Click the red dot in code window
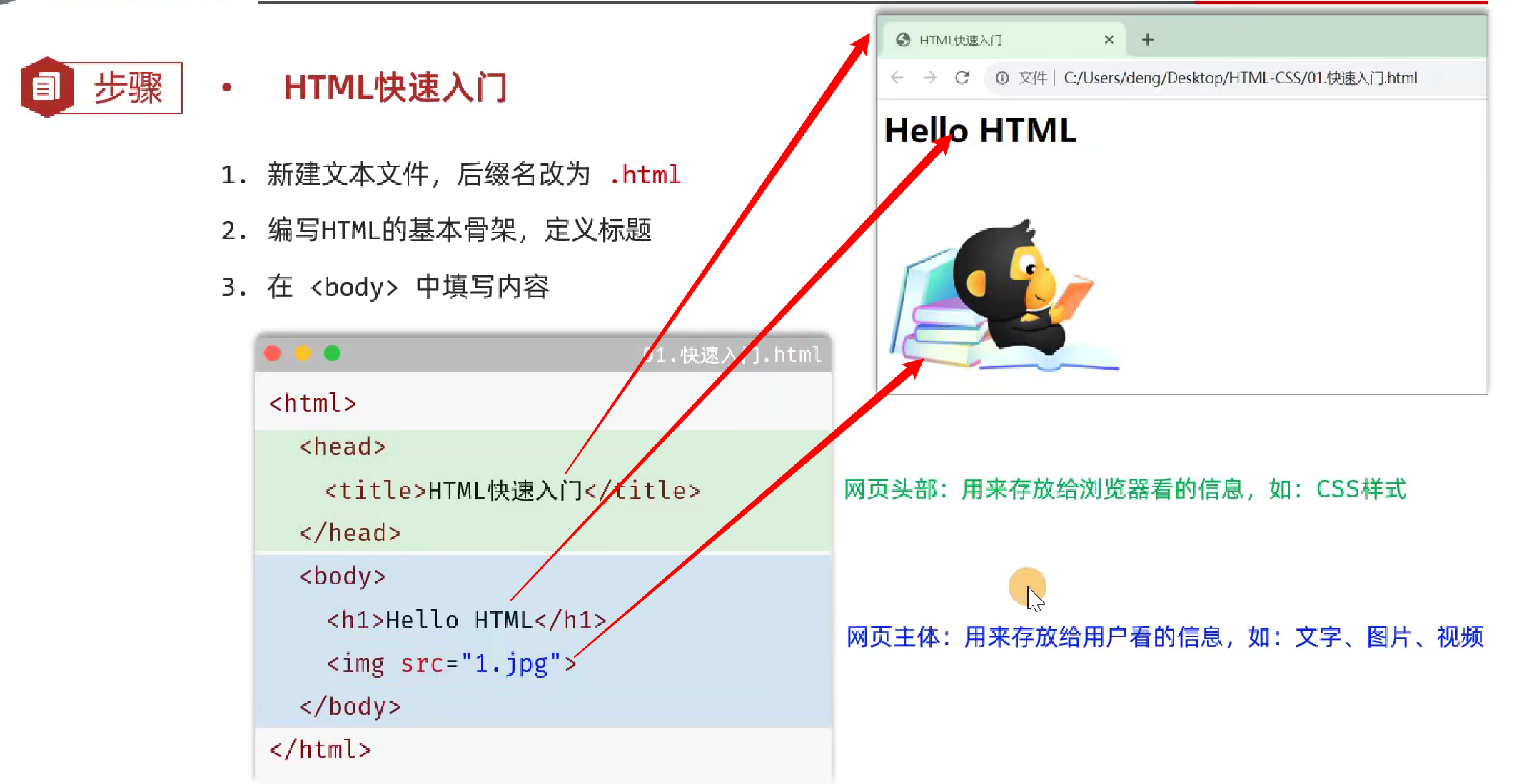Image resolution: width=1519 pixels, height=784 pixels. coord(273,353)
